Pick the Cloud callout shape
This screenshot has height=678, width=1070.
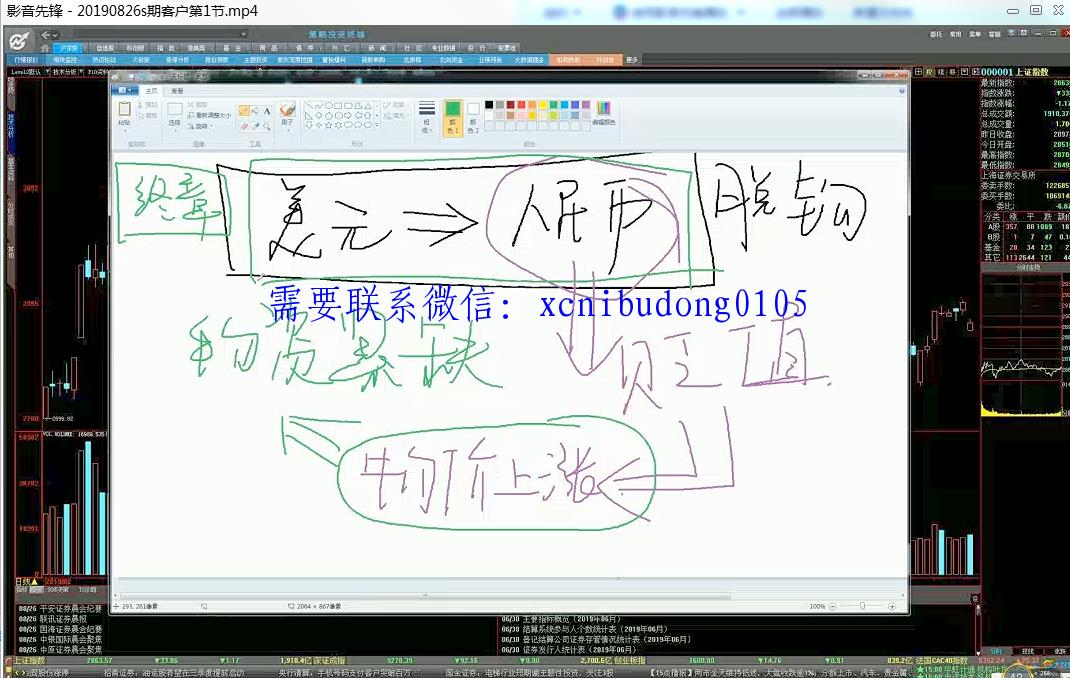click(x=368, y=125)
